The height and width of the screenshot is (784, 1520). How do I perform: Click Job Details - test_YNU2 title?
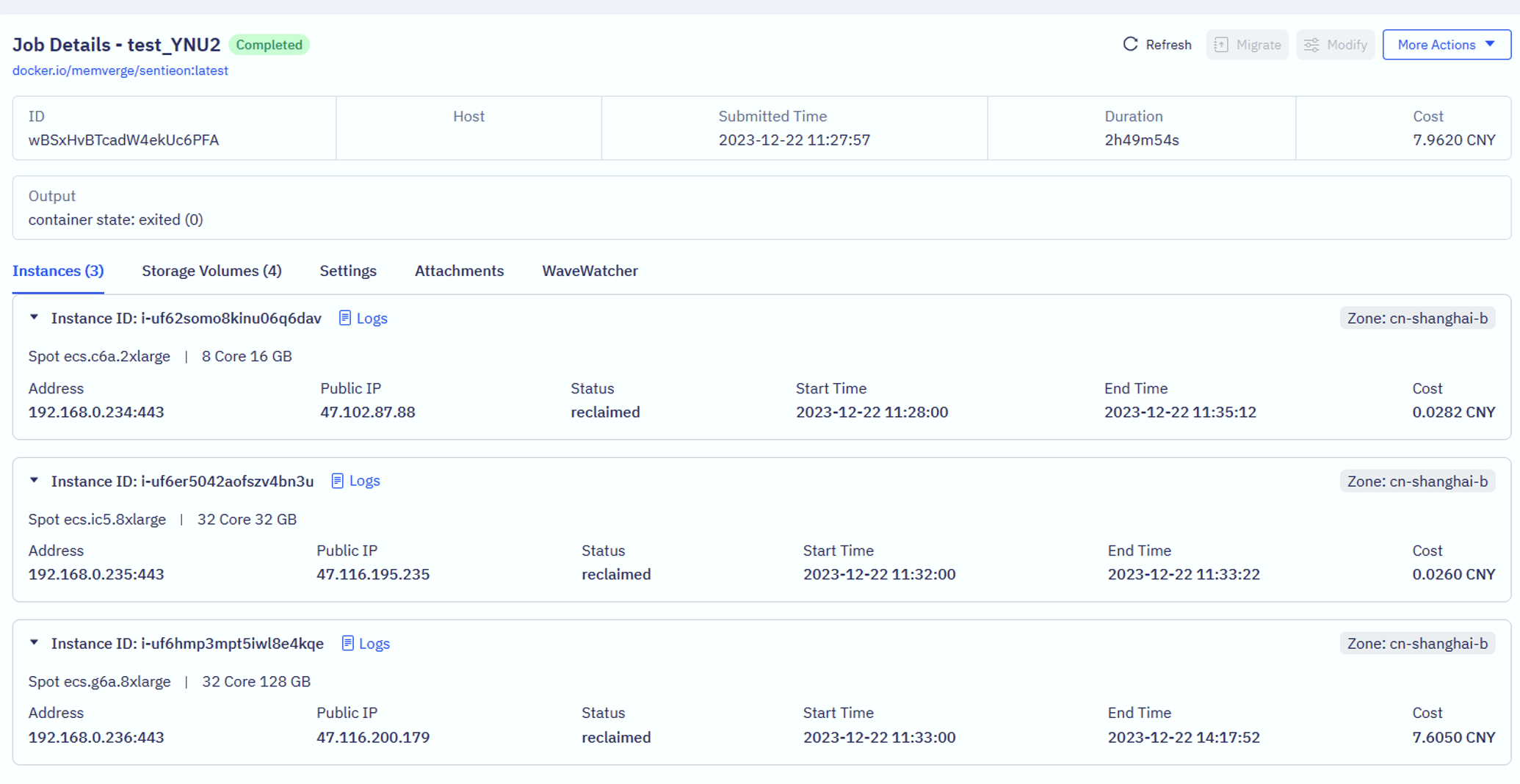(x=117, y=45)
